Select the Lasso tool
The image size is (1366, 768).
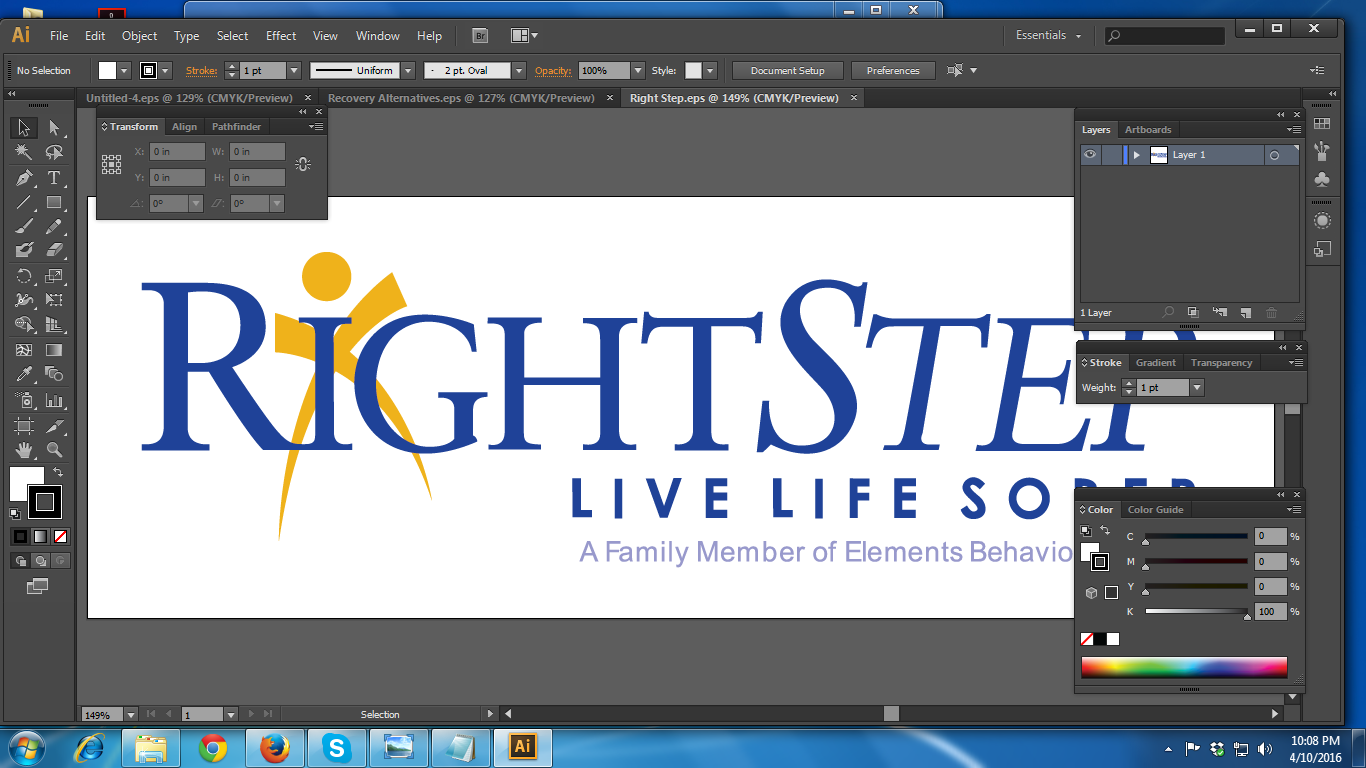click(x=54, y=152)
